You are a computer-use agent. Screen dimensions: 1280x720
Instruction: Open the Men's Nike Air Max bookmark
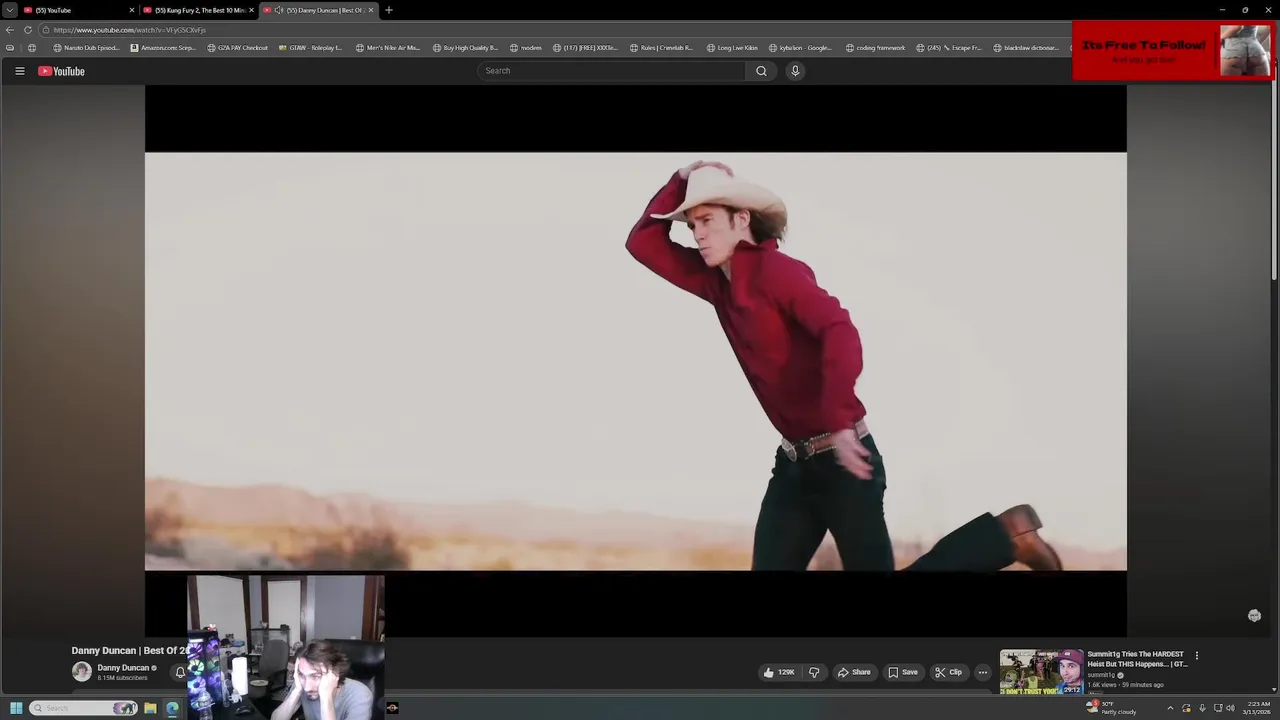[x=388, y=48]
